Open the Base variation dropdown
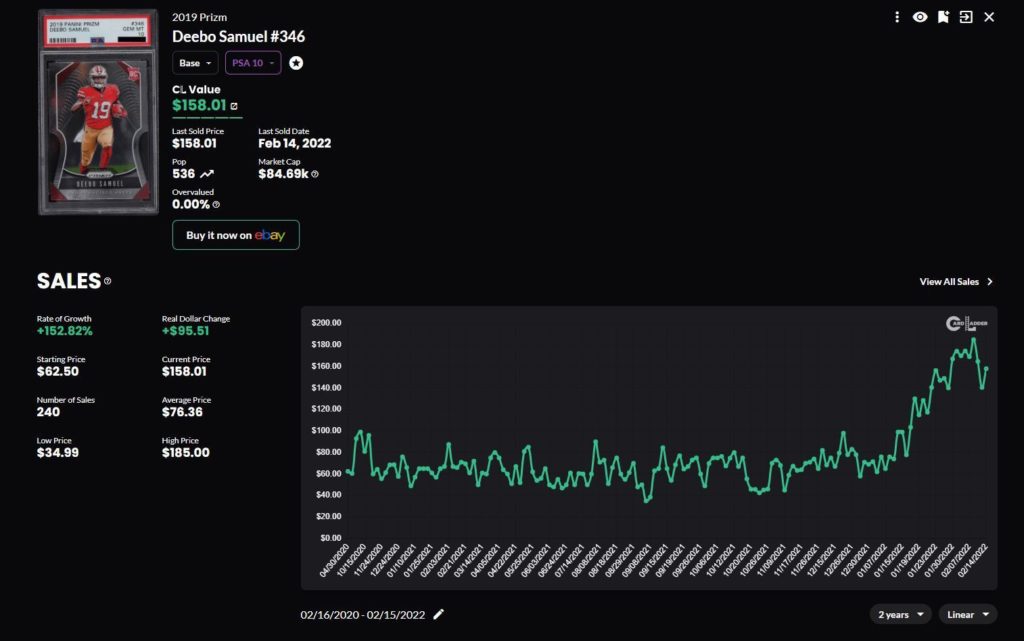The width and height of the screenshot is (1024, 641). tap(195, 63)
